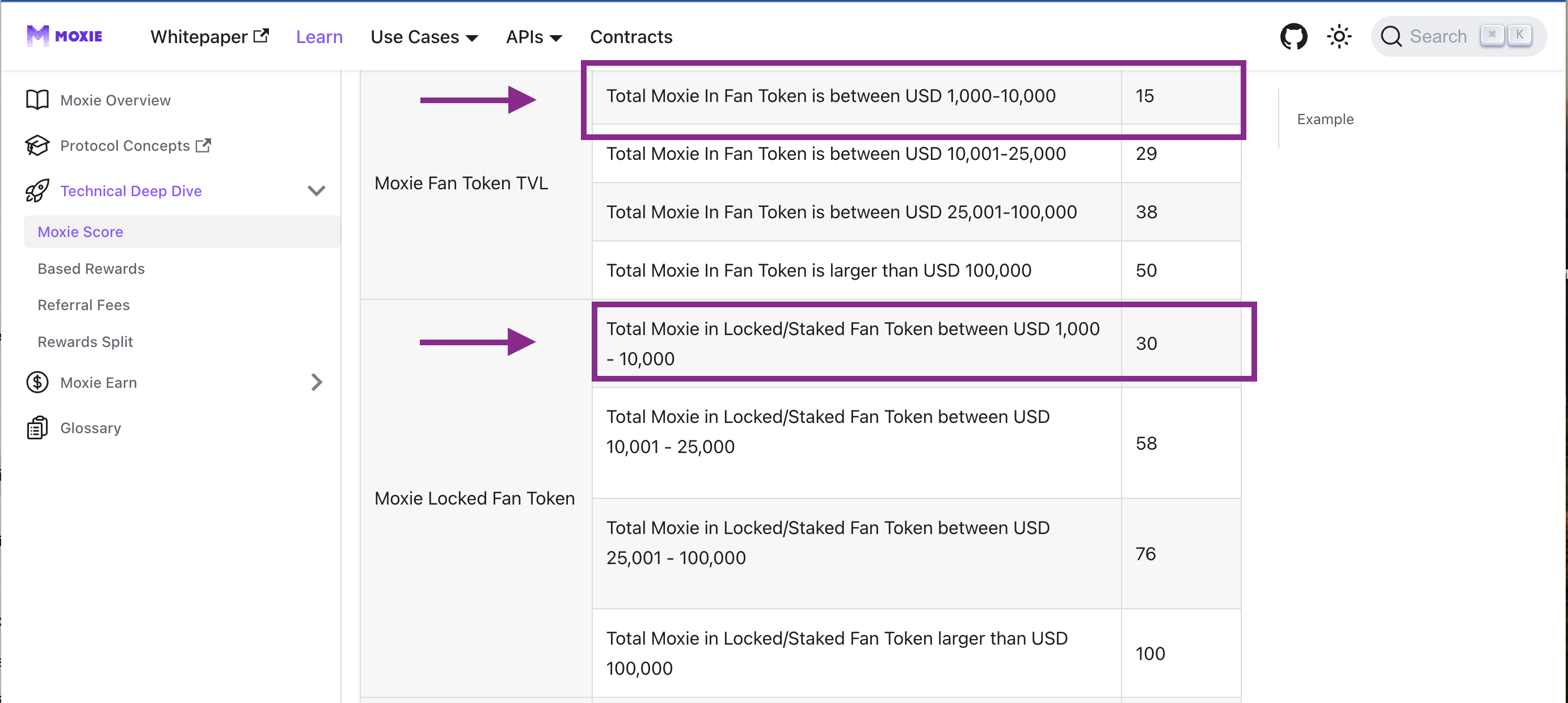
Task: Open the Use Cases dropdown
Action: 424,37
